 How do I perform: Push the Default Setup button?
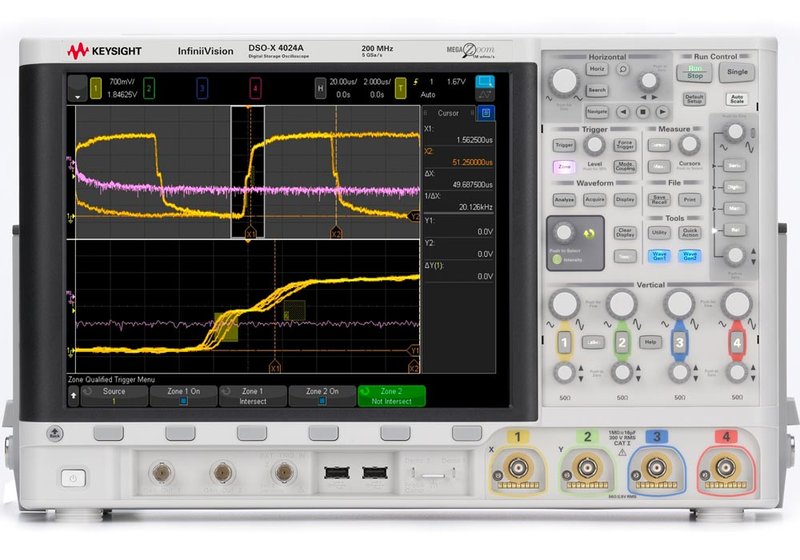pyautogui.click(x=694, y=98)
